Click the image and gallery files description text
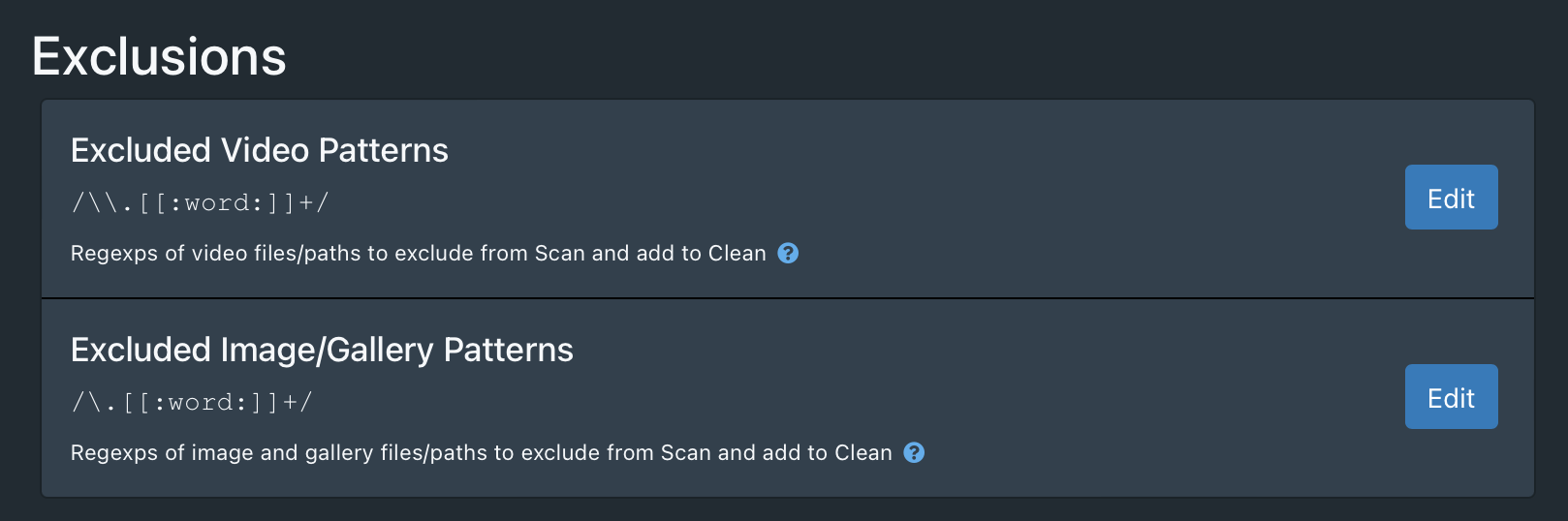 481,453
